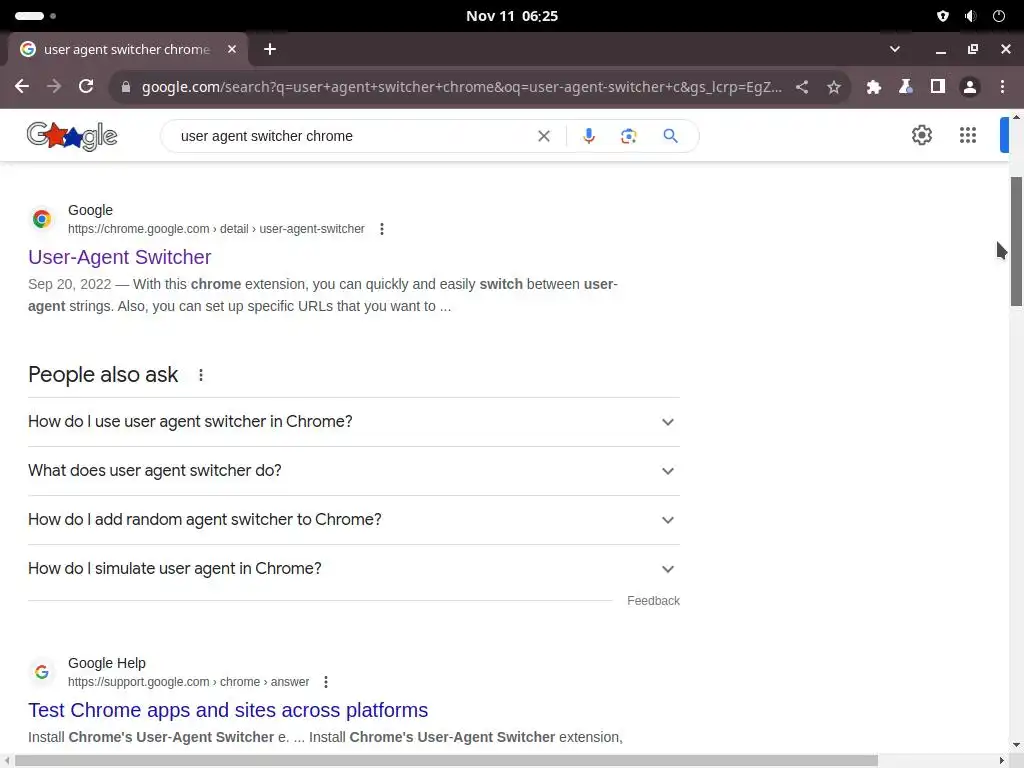
Task: Click the support.google.com result URL
Action: [189, 682]
